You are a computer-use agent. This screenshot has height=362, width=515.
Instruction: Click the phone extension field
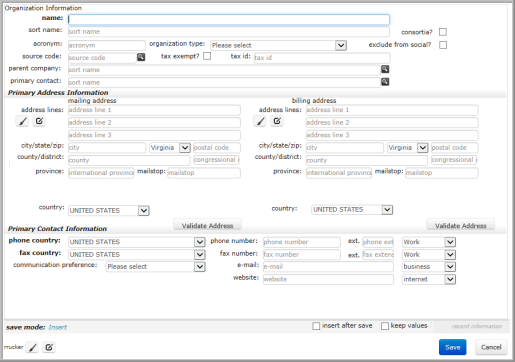[x=378, y=242]
